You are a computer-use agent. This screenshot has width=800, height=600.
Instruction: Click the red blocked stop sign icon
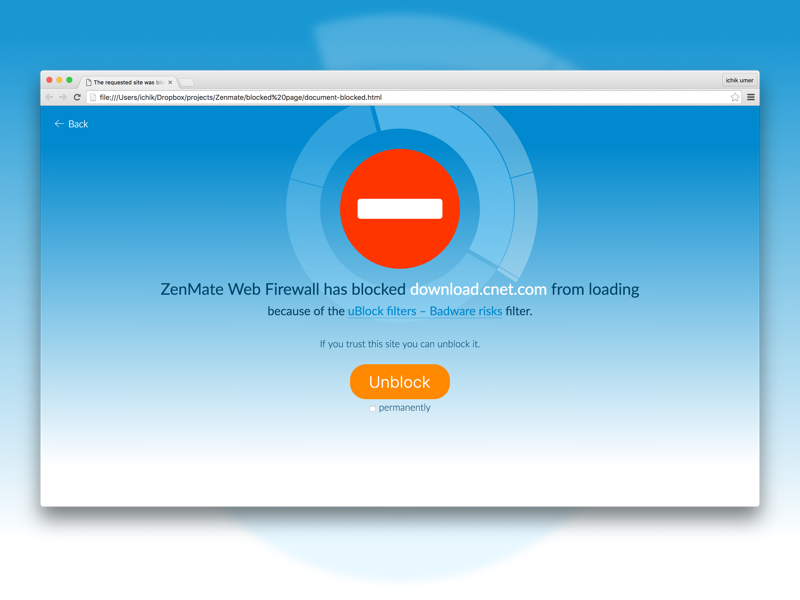(x=400, y=209)
